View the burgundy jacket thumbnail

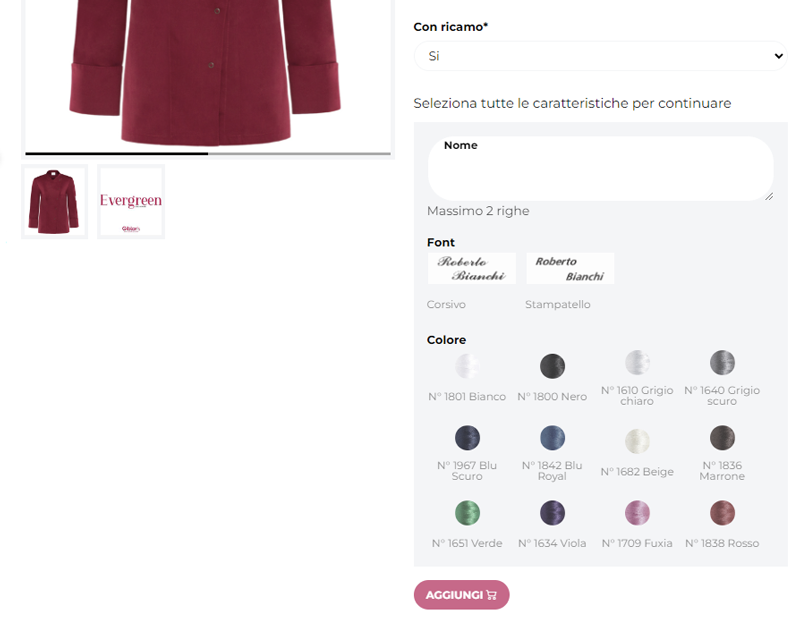click(x=55, y=202)
